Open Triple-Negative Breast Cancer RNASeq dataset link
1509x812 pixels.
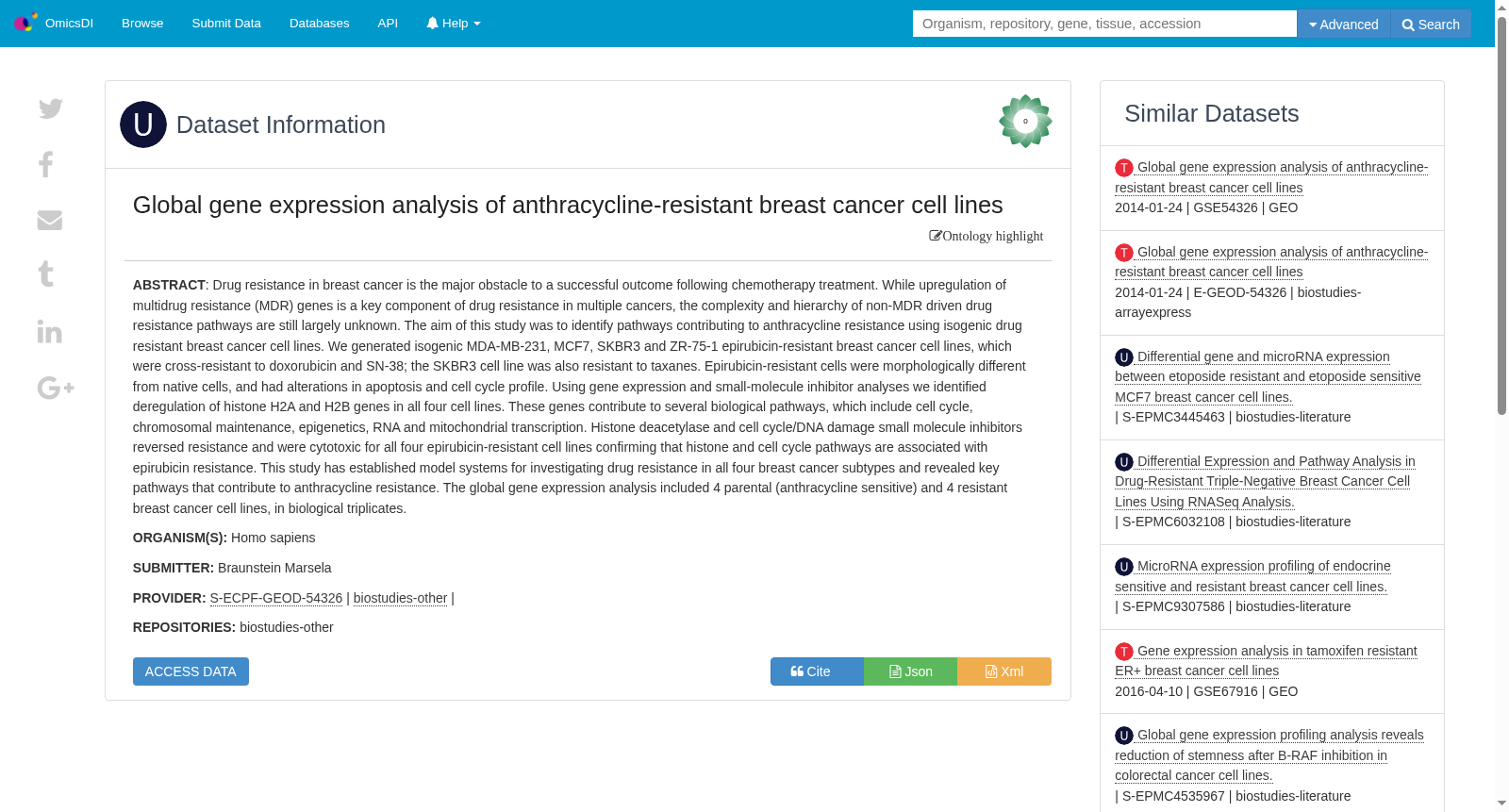[x=1265, y=482]
